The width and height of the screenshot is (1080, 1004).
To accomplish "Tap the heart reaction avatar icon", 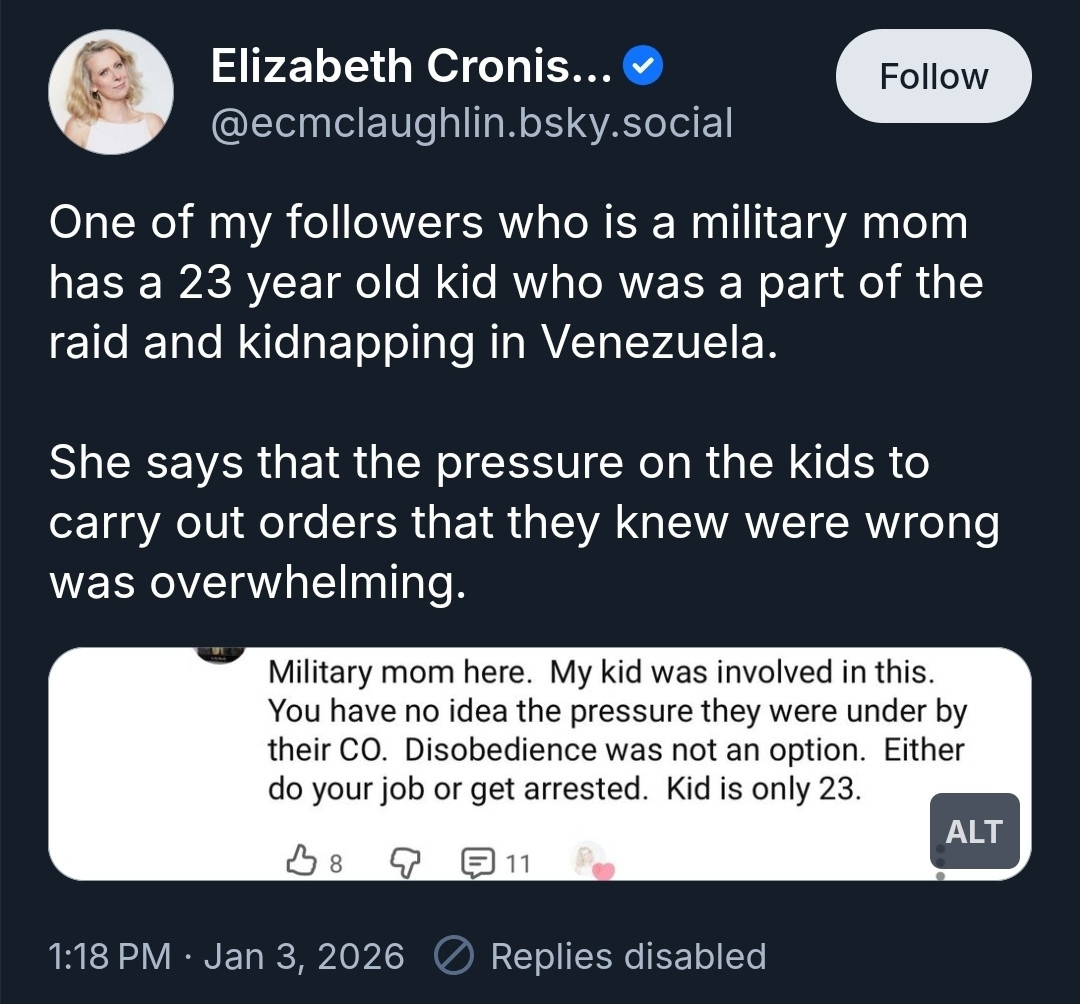I will click(591, 861).
